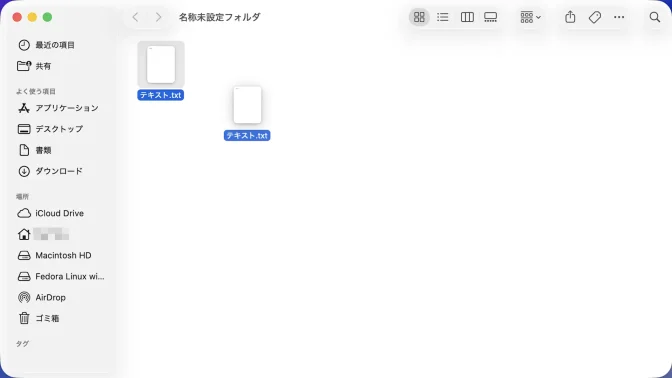
Task: Open the tag editor icon
Action: [595, 17]
